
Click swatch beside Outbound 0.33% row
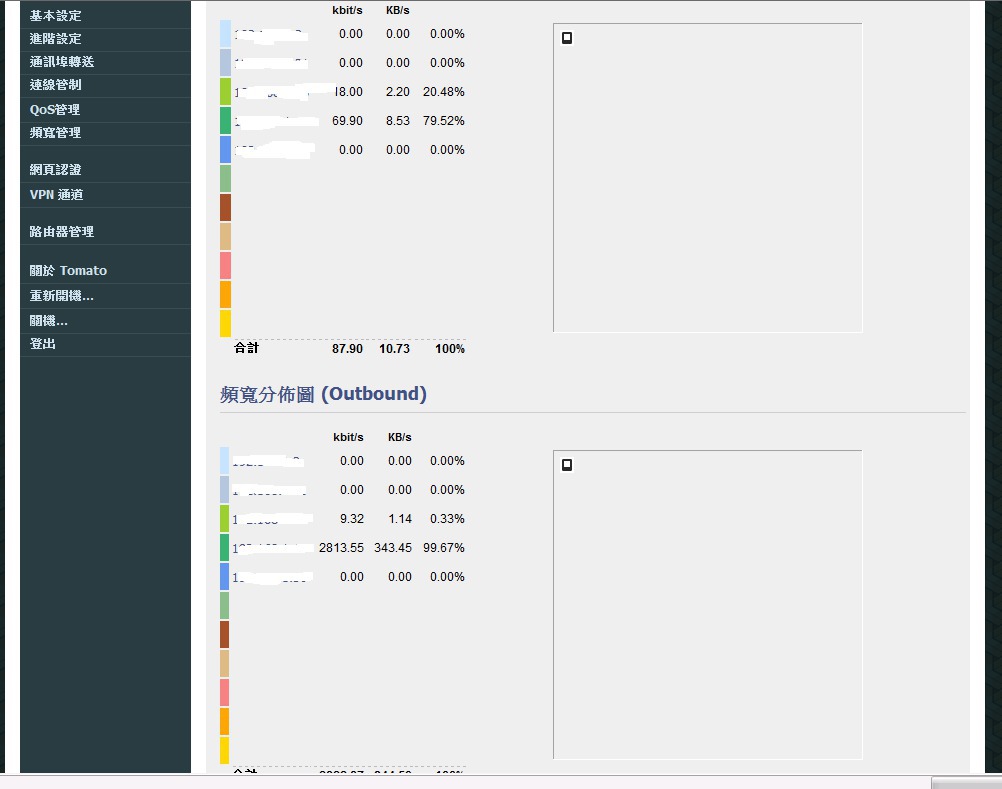pyautogui.click(x=224, y=518)
